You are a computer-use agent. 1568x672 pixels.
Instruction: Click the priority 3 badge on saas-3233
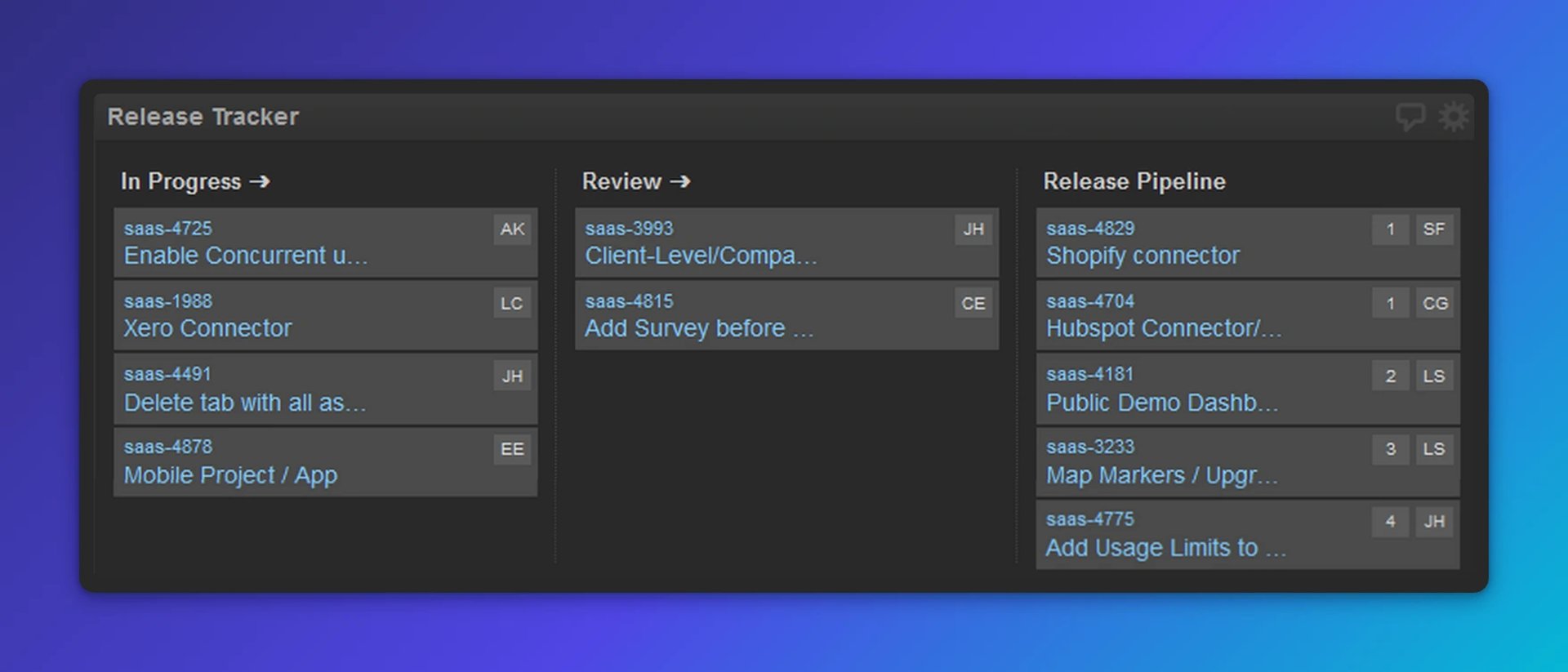click(x=1391, y=449)
